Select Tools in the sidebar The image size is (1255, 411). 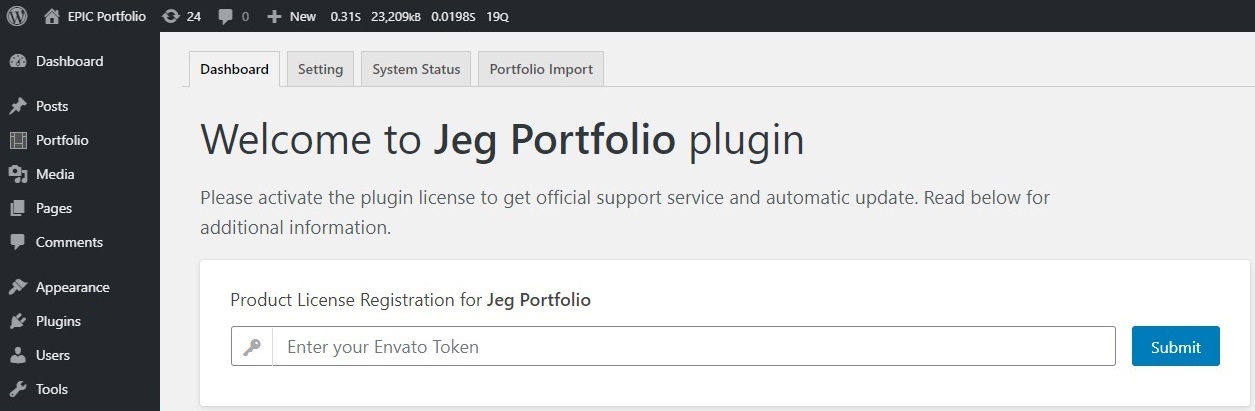(52, 389)
